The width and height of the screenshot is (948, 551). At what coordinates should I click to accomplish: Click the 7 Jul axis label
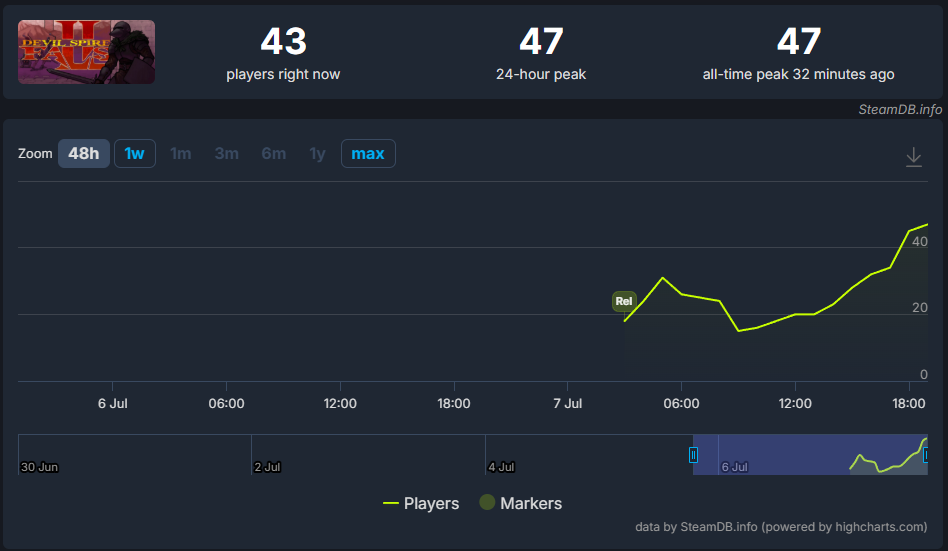pos(568,403)
